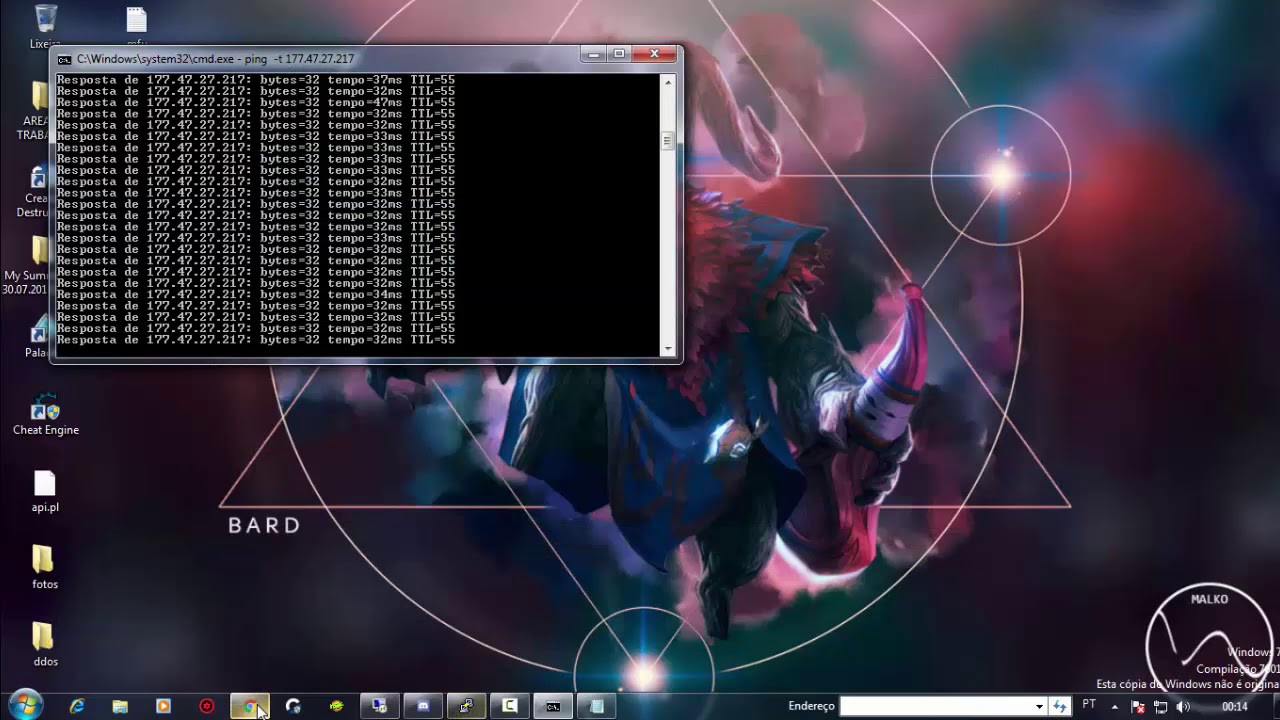Click the red circular recorder taskbar icon
This screenshot has height=720, width=1280.
pos(207,706)
